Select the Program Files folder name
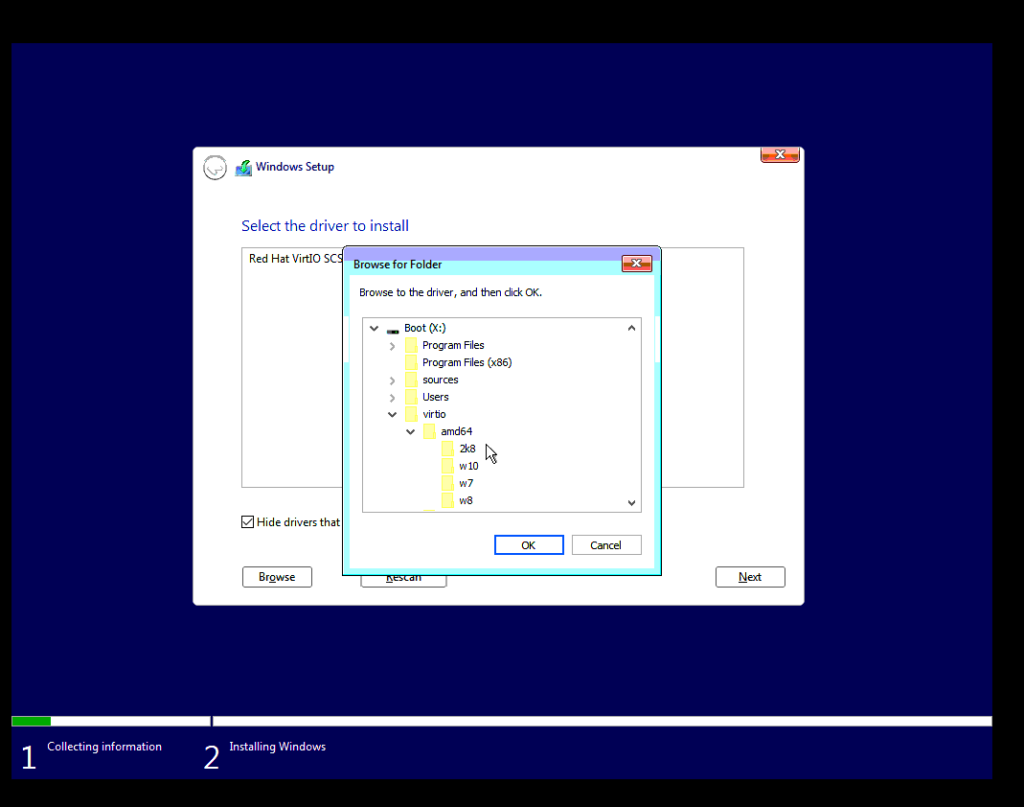 [453, 346]
